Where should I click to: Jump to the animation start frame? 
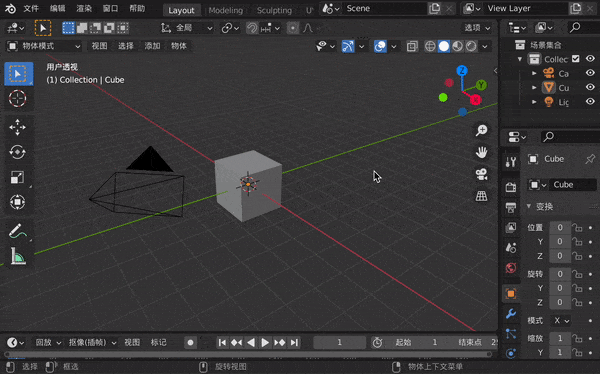tap(222, 343)
